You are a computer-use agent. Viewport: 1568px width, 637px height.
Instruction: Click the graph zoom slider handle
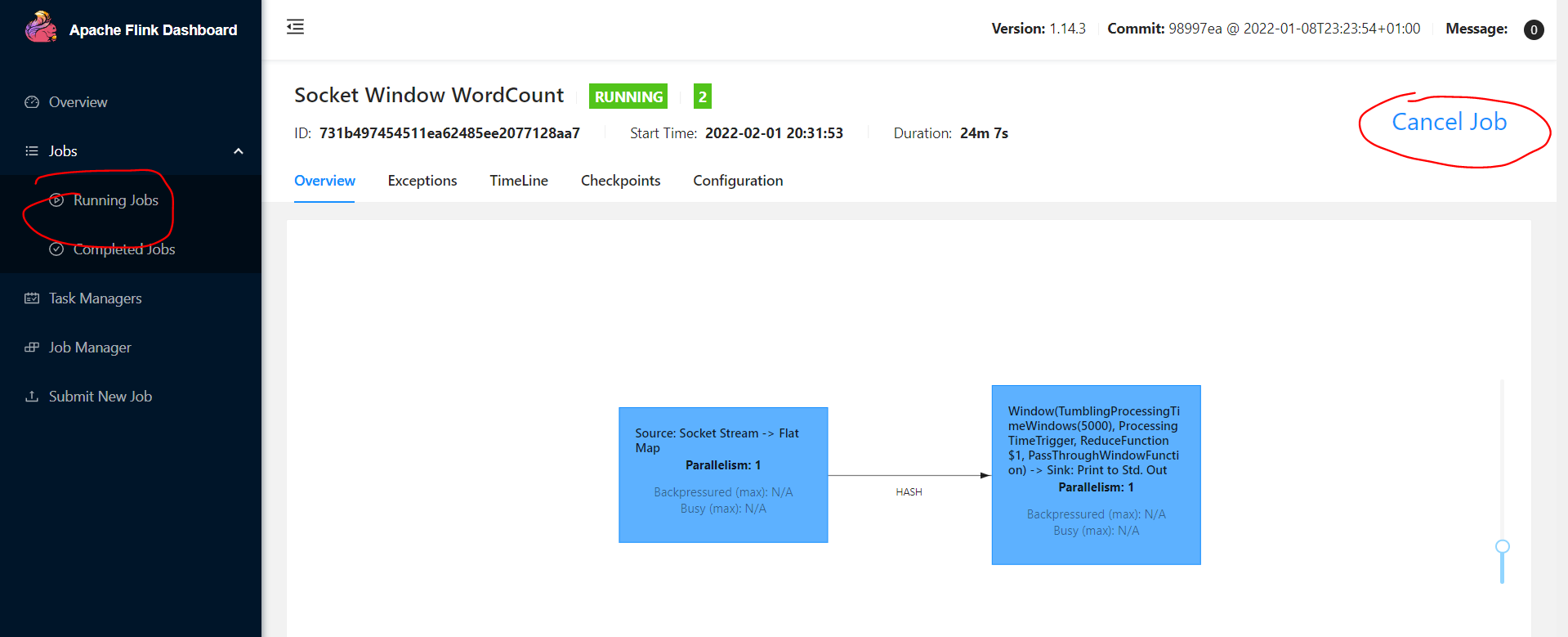coord(1502,546)
